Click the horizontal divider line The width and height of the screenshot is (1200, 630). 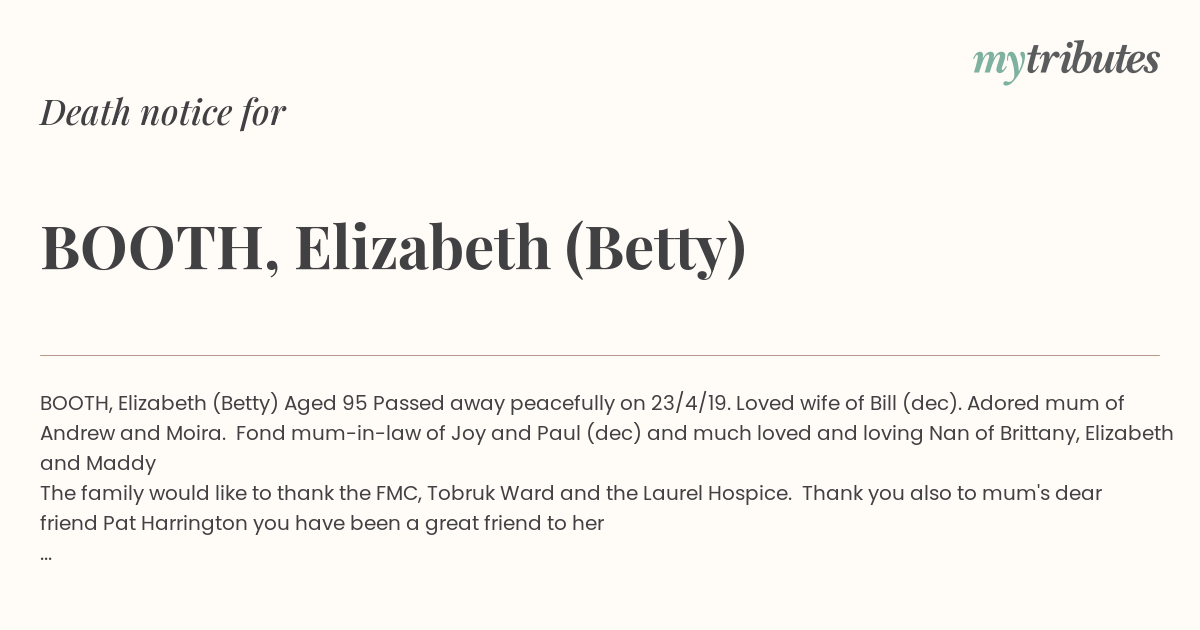pos(600,355)
